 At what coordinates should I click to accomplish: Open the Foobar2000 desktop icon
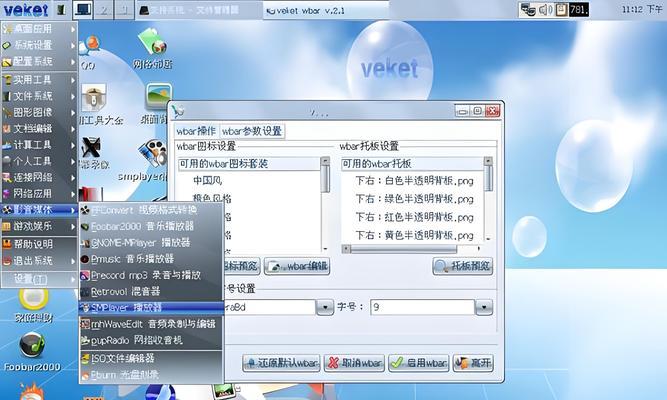32,351
